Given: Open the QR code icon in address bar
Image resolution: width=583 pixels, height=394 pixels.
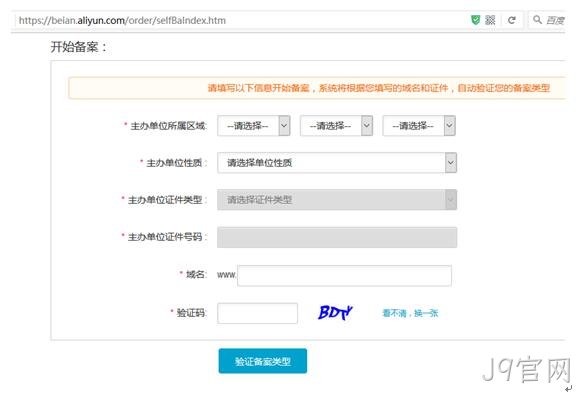Looking at the screenshot, I should click(x=490, y=20).
